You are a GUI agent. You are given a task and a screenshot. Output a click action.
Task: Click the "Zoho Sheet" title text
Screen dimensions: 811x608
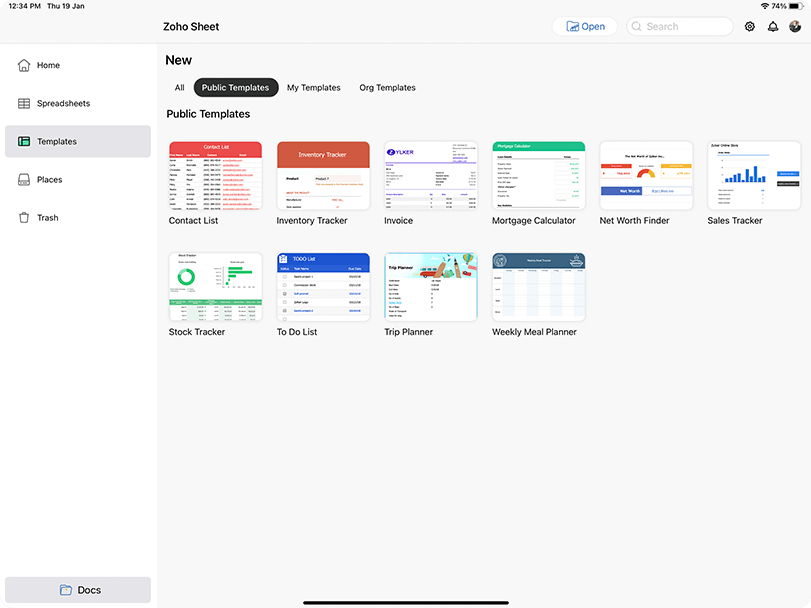[191, 26]
